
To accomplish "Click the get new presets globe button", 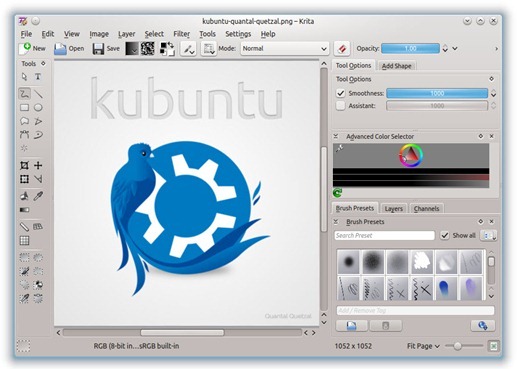I will [483, 326].
